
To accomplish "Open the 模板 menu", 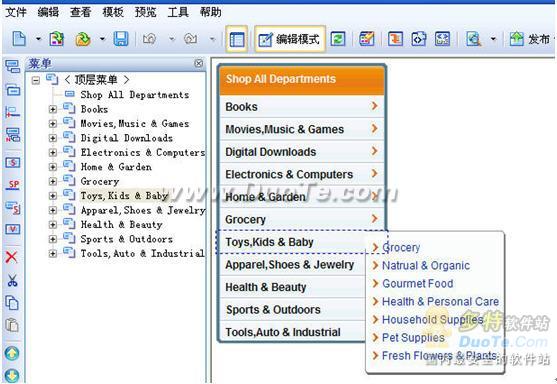I will point(113,12).
